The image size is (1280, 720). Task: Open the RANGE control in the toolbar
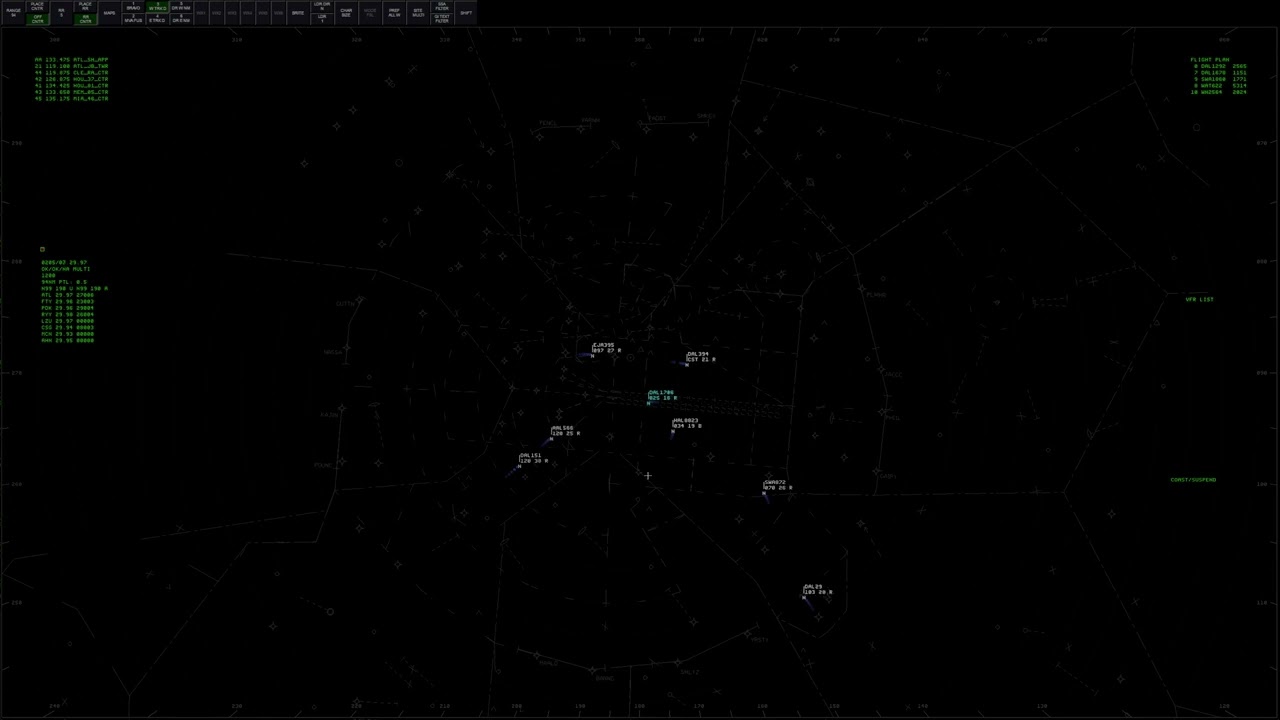point(13,12)
